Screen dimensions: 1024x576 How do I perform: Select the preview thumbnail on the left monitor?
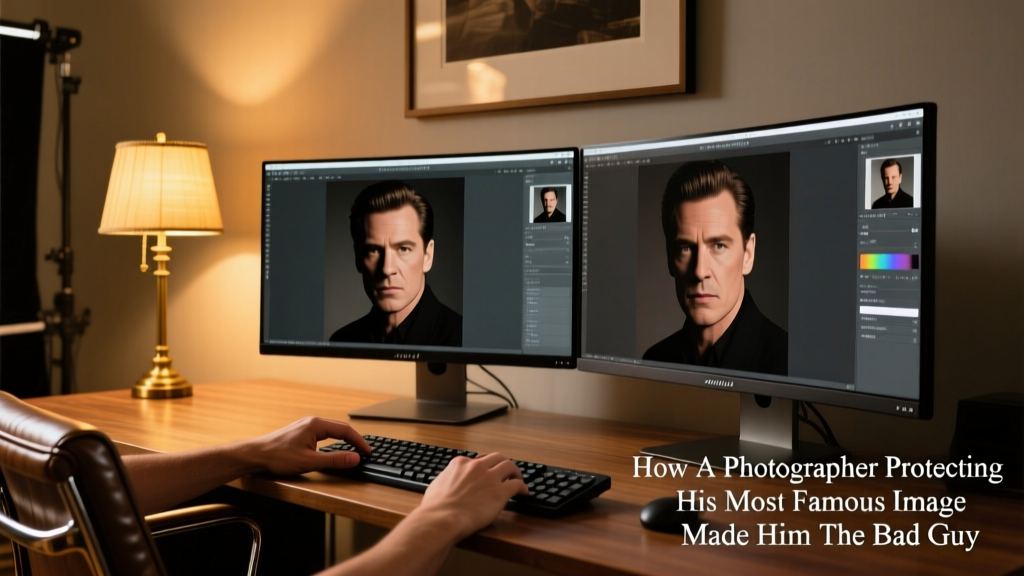550,204
